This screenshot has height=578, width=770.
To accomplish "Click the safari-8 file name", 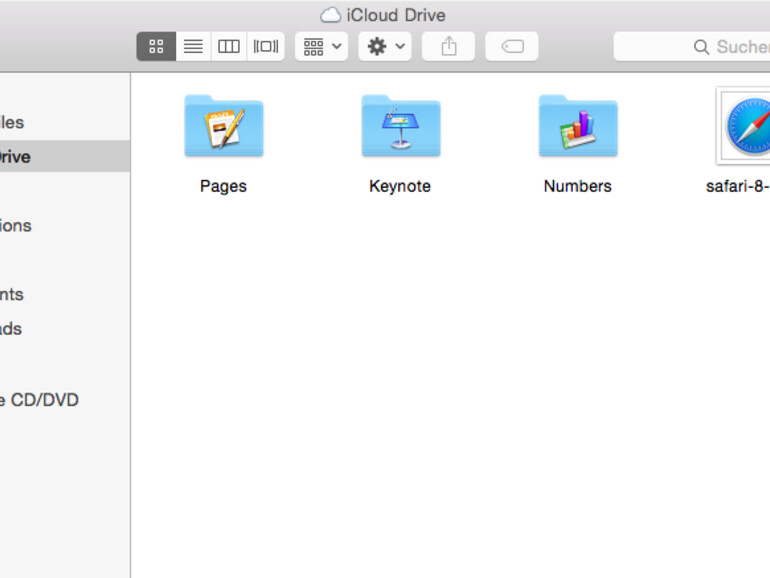I will point(738,187).
